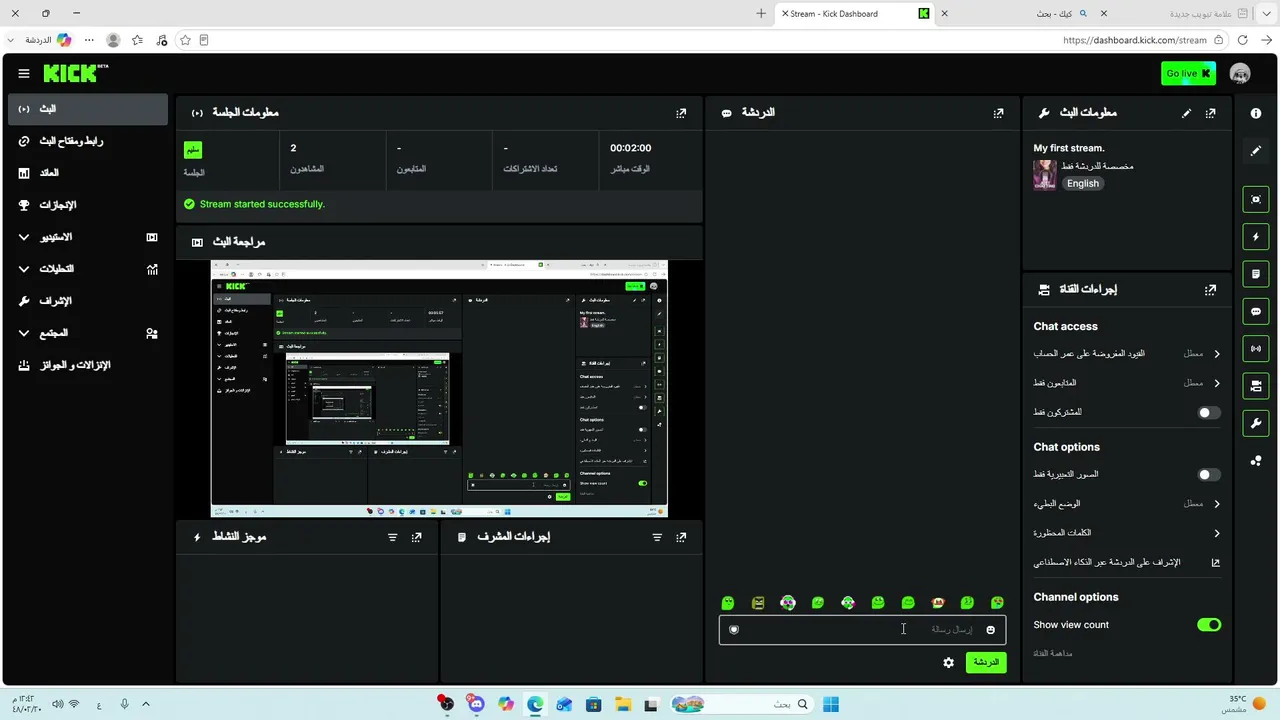Pop out the الدردشة chat panel
This screenshot has height=720, width=1280.
(998, 113)
